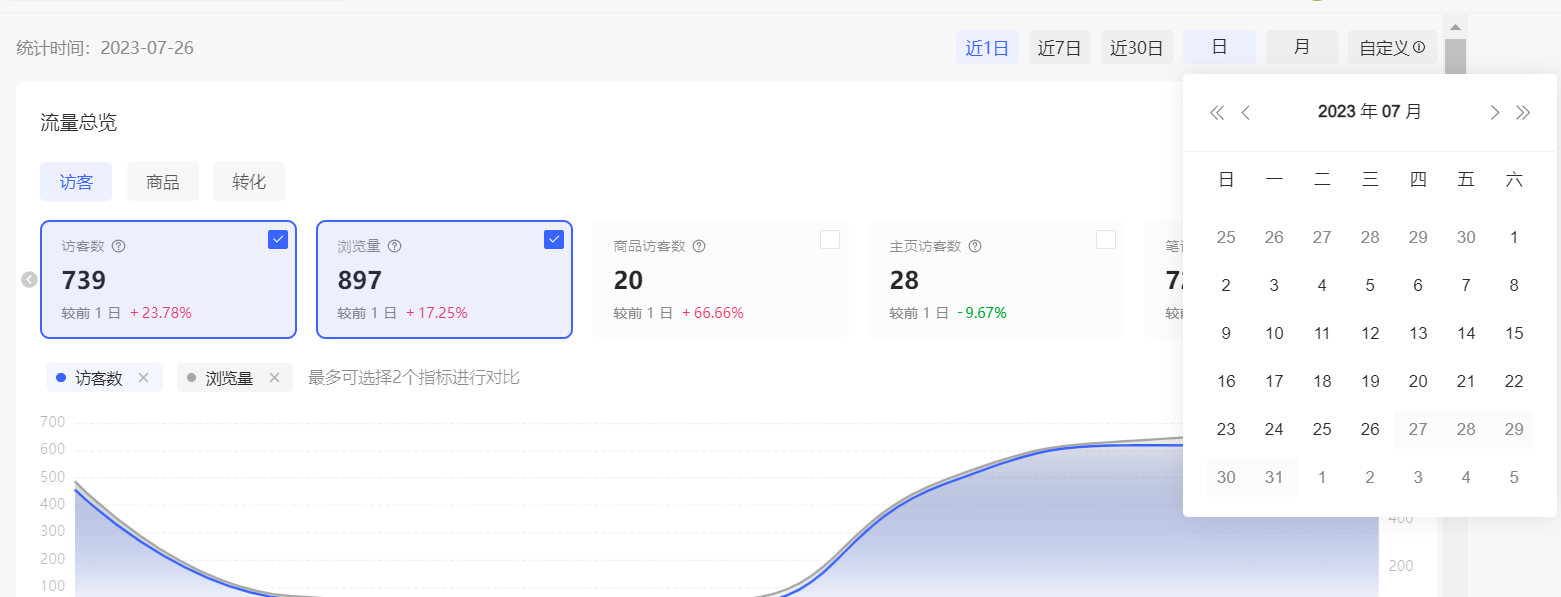The width and height of the screenshot is (1561, 597).
Task: Advance calendar to next month
Action: pos(1494,112)
